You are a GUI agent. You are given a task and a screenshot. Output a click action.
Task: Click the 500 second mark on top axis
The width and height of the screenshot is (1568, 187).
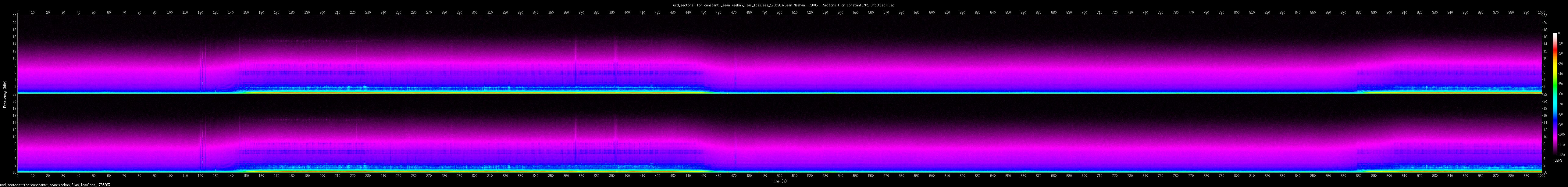point(779,12)
